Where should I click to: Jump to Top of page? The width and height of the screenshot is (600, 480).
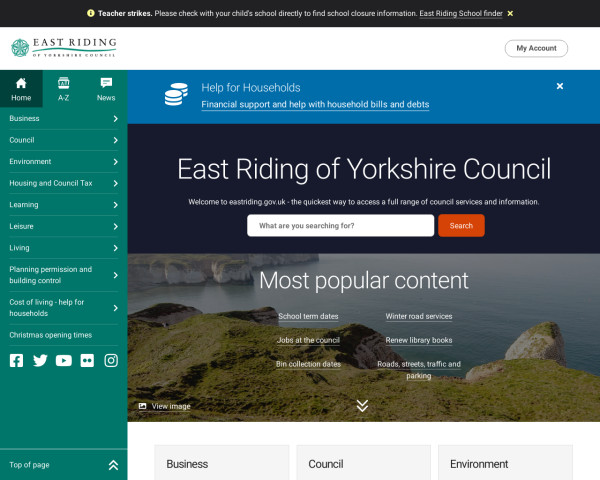click(x=63, y=465)
